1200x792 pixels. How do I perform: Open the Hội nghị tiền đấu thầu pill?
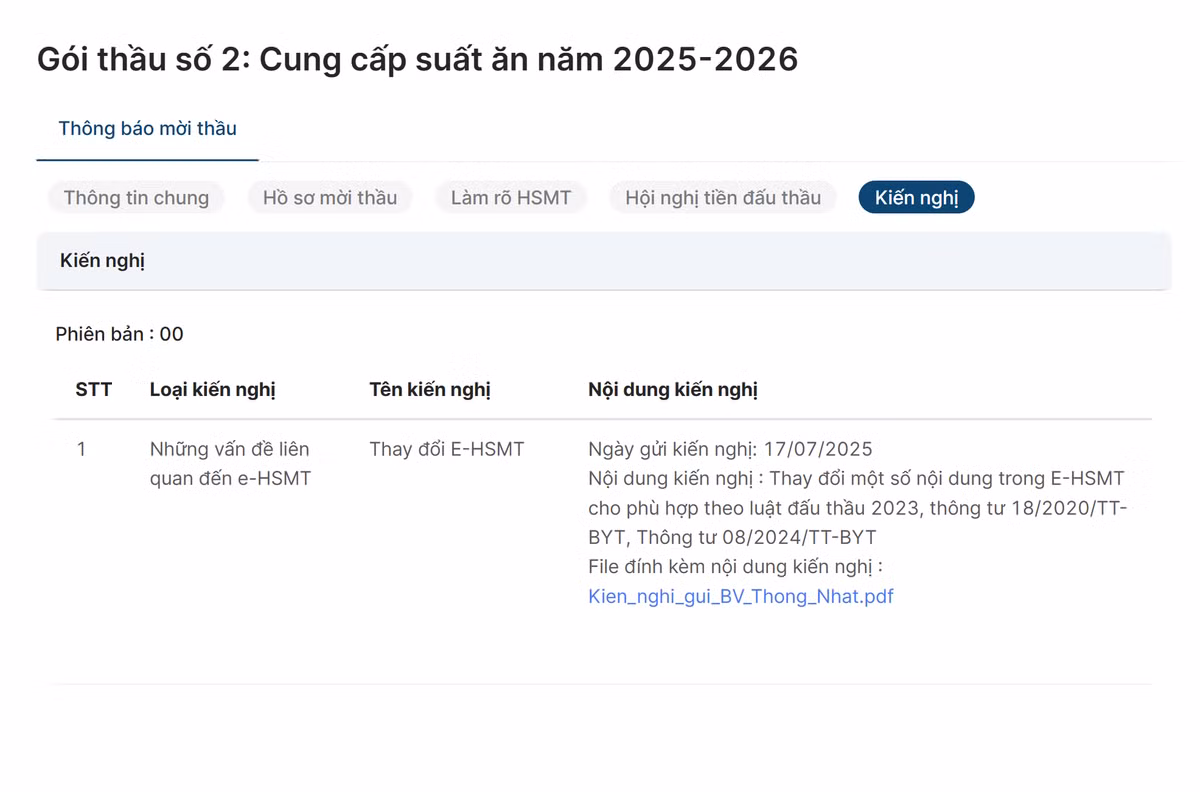click(x=723, y=198)
